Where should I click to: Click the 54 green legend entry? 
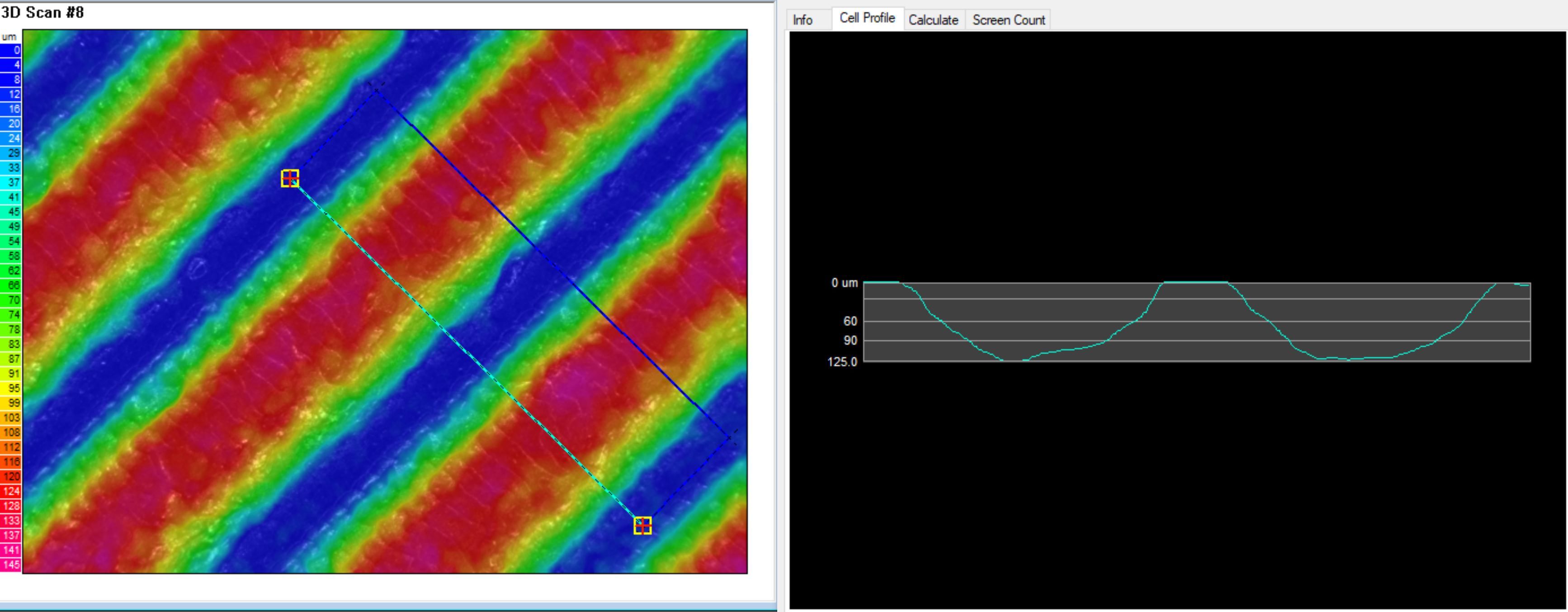coord(11,241)
